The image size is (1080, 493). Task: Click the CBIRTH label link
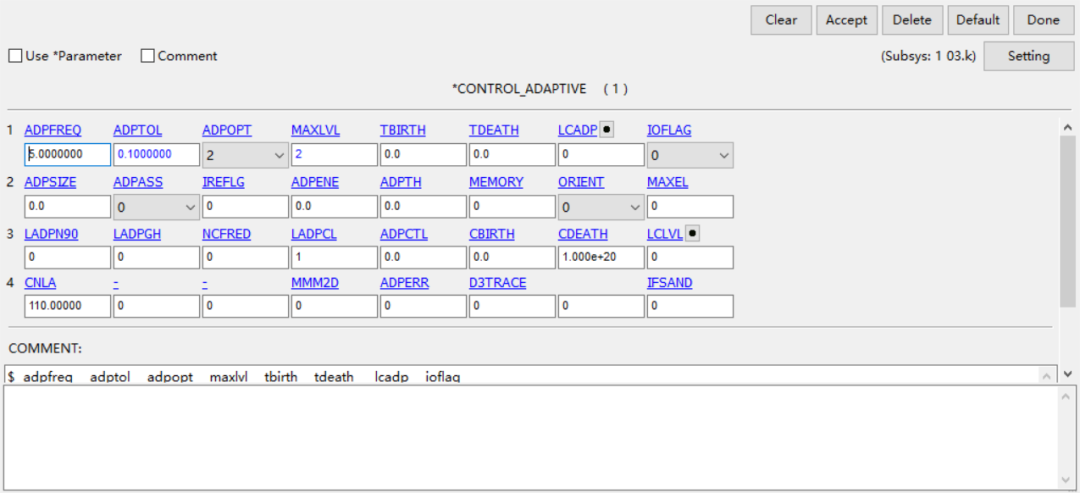point(492,234)
